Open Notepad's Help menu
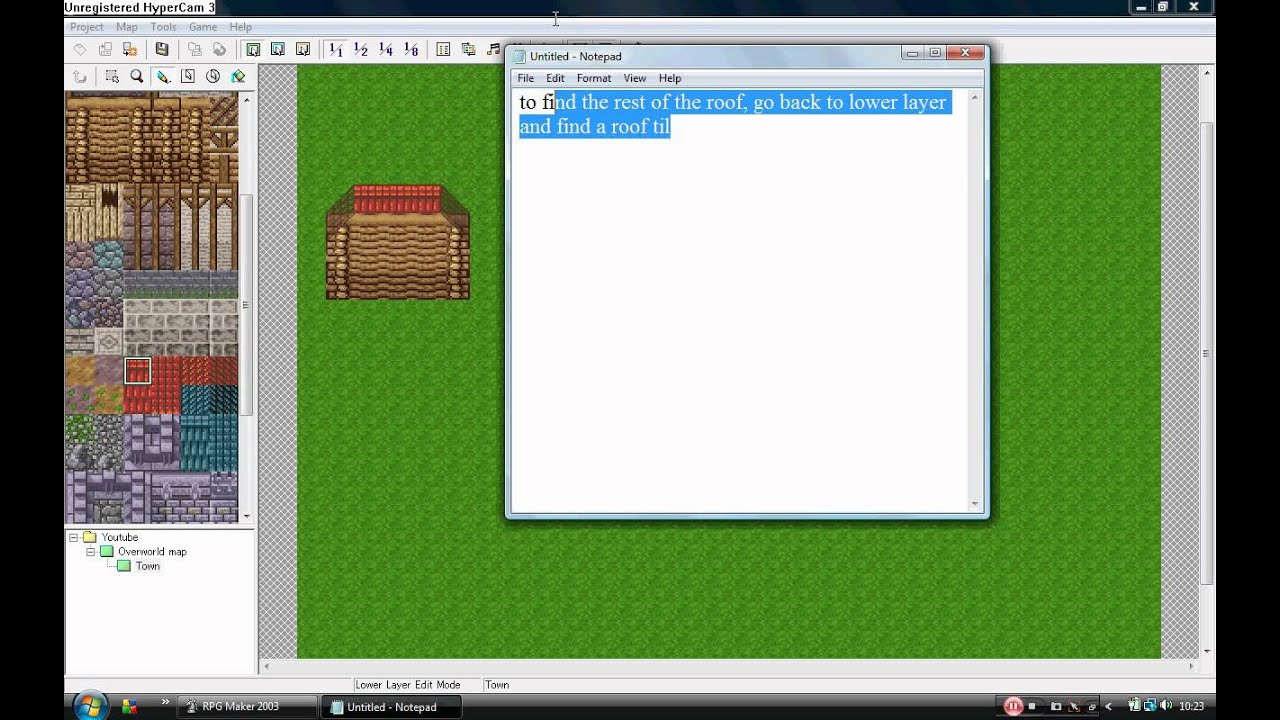This screenshot has width=1280, height=720. click(x=670, y=78)
